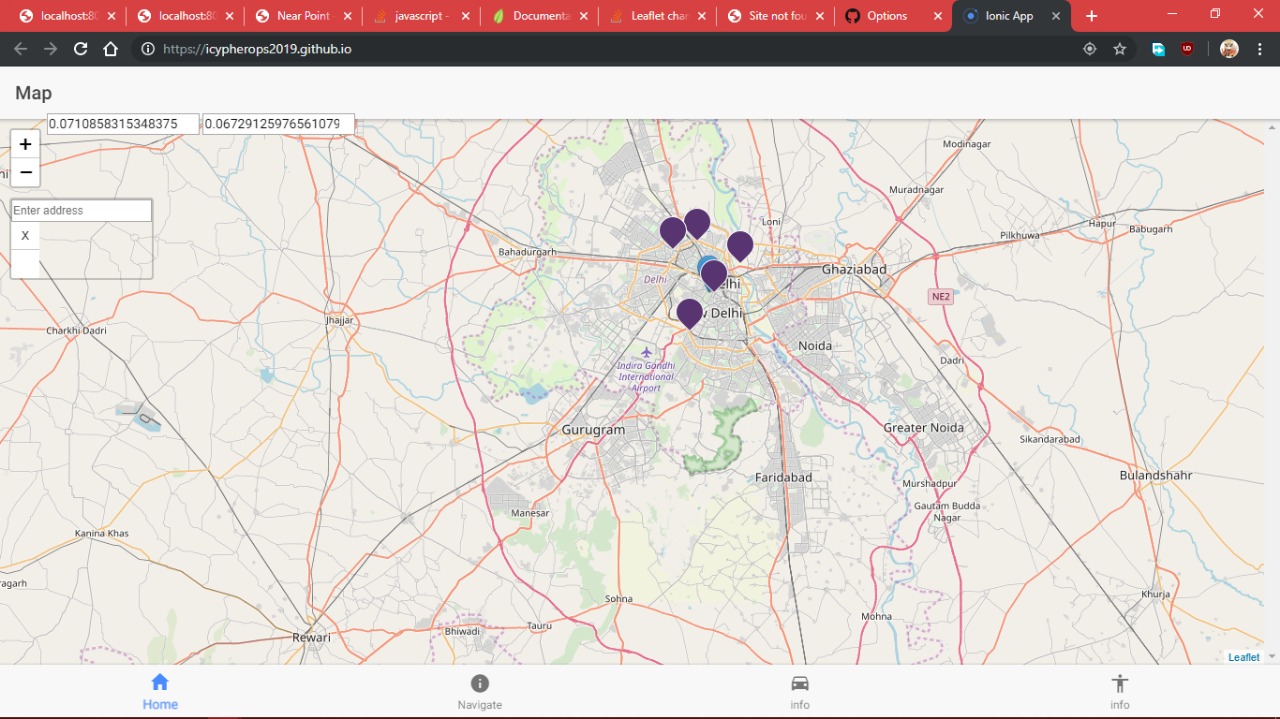Viewport: 1280px width, 719px height.
Task: Switch to the Leaflet tab
Action: [x=658, y=16]
